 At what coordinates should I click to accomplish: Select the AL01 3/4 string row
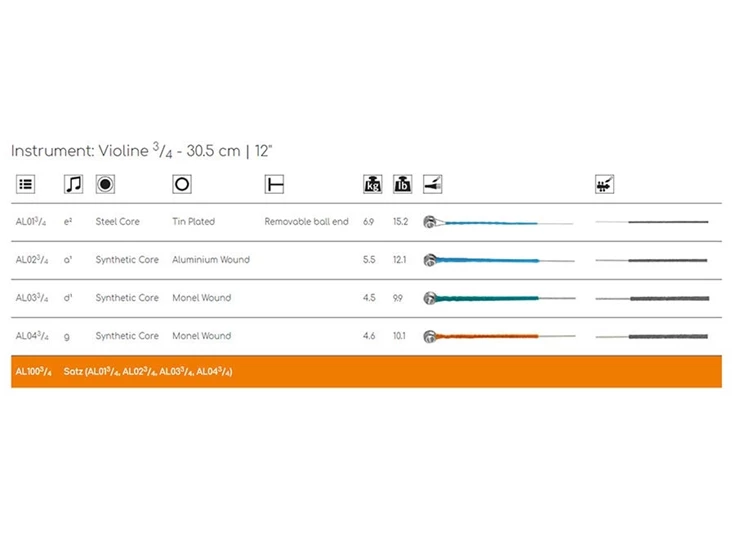coord(31,222)
